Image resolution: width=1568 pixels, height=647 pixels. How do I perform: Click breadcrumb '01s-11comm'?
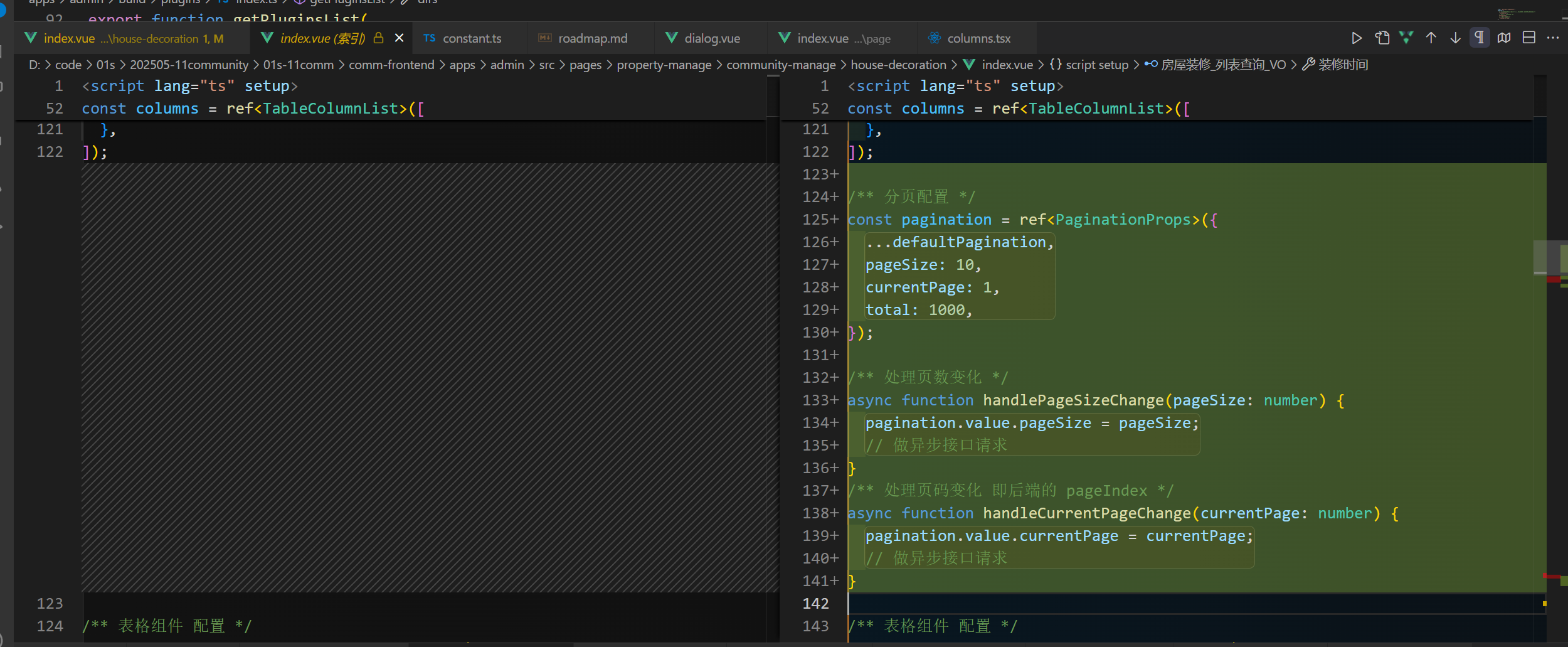[x=299, y=65]
